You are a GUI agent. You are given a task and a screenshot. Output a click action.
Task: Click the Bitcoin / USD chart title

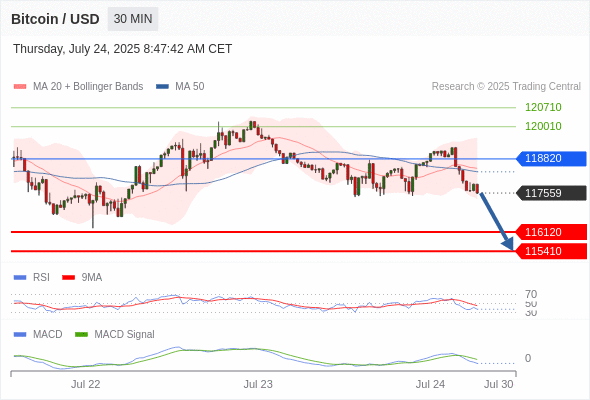tap(55, 19)
